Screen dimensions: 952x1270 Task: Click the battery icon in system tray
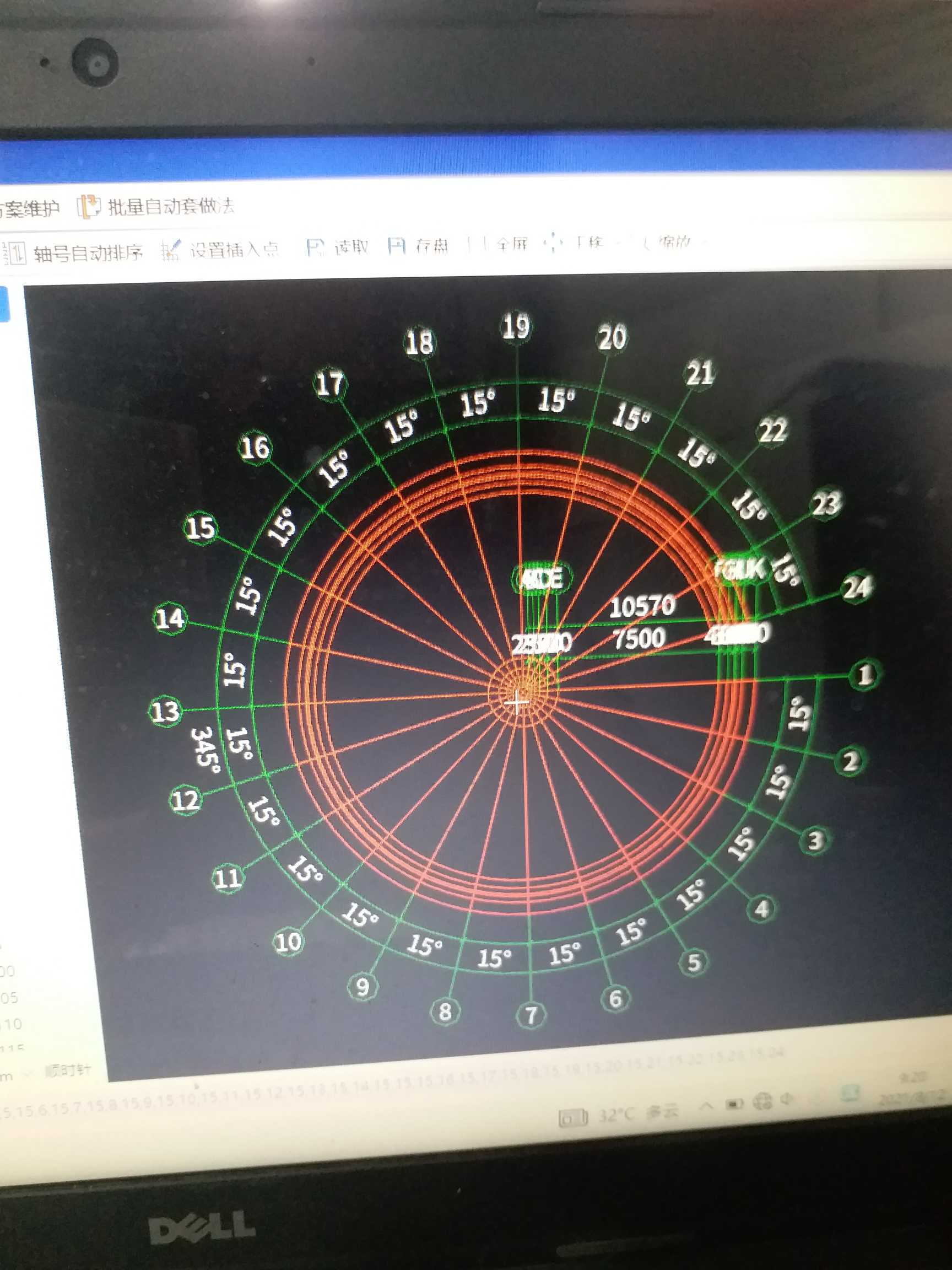(735, 1104)
